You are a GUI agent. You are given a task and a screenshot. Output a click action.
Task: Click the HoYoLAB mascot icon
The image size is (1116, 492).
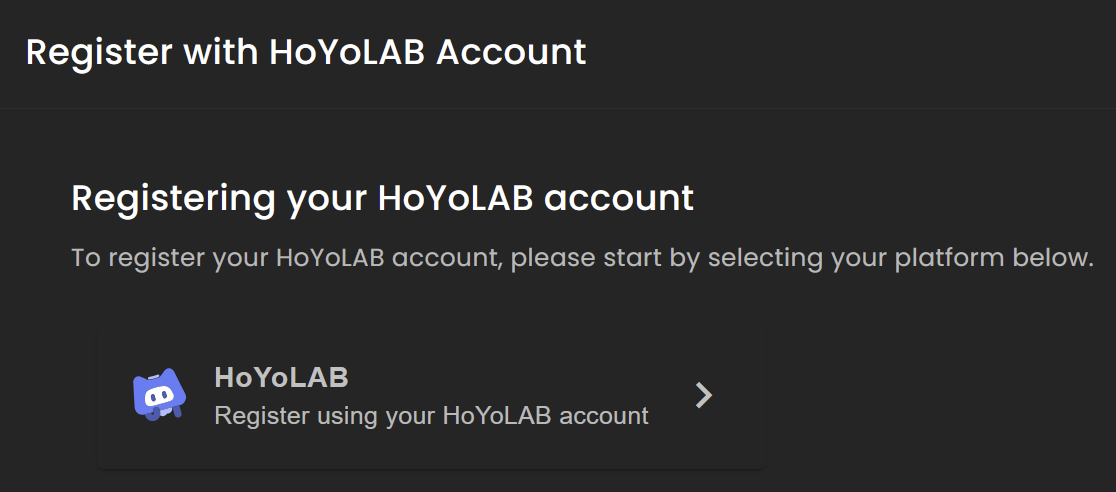159,395
